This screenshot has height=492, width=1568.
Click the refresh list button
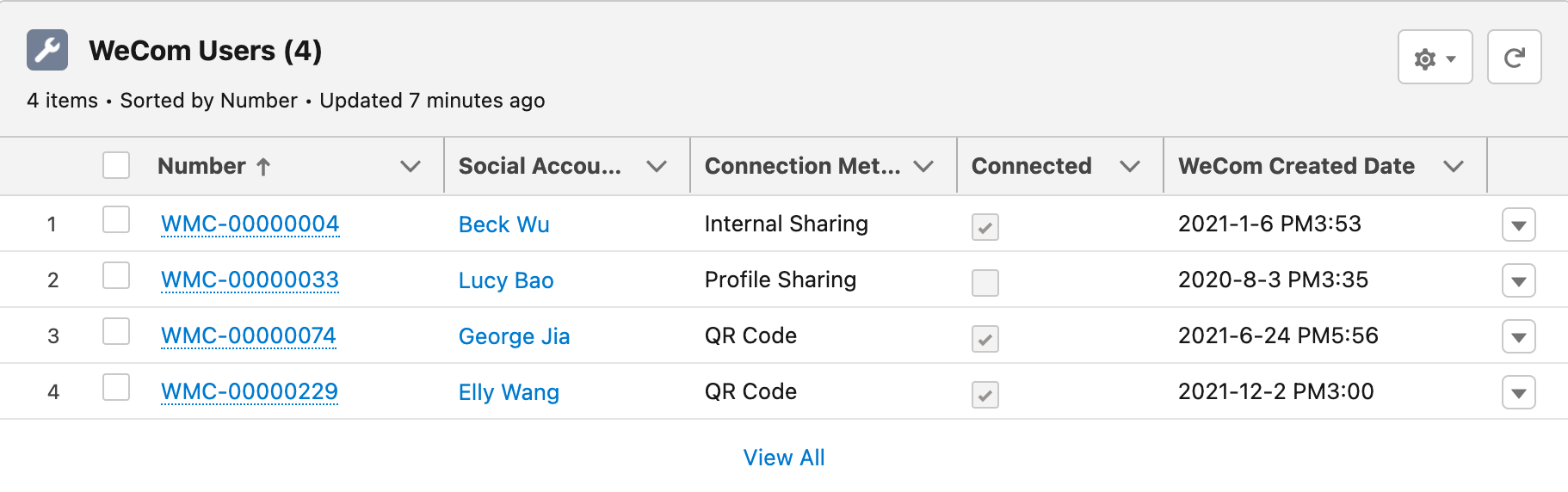pos(1515,57)
